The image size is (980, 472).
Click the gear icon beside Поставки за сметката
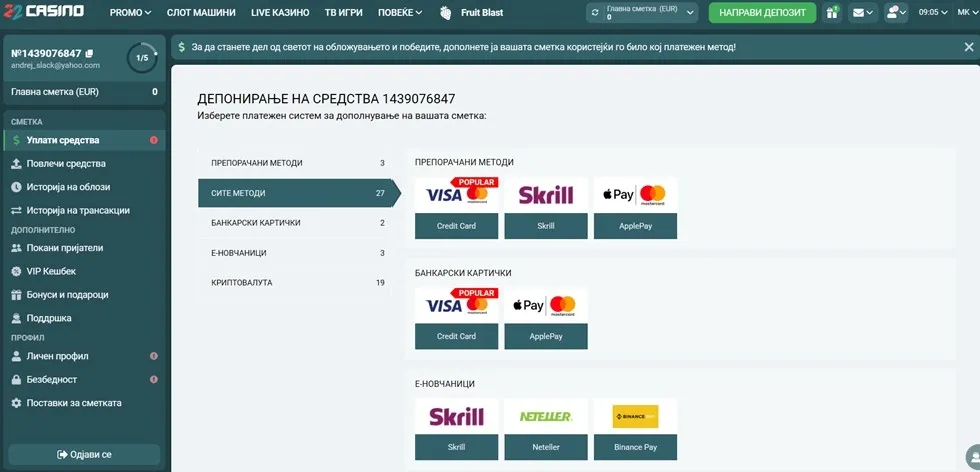coord(16,403)
